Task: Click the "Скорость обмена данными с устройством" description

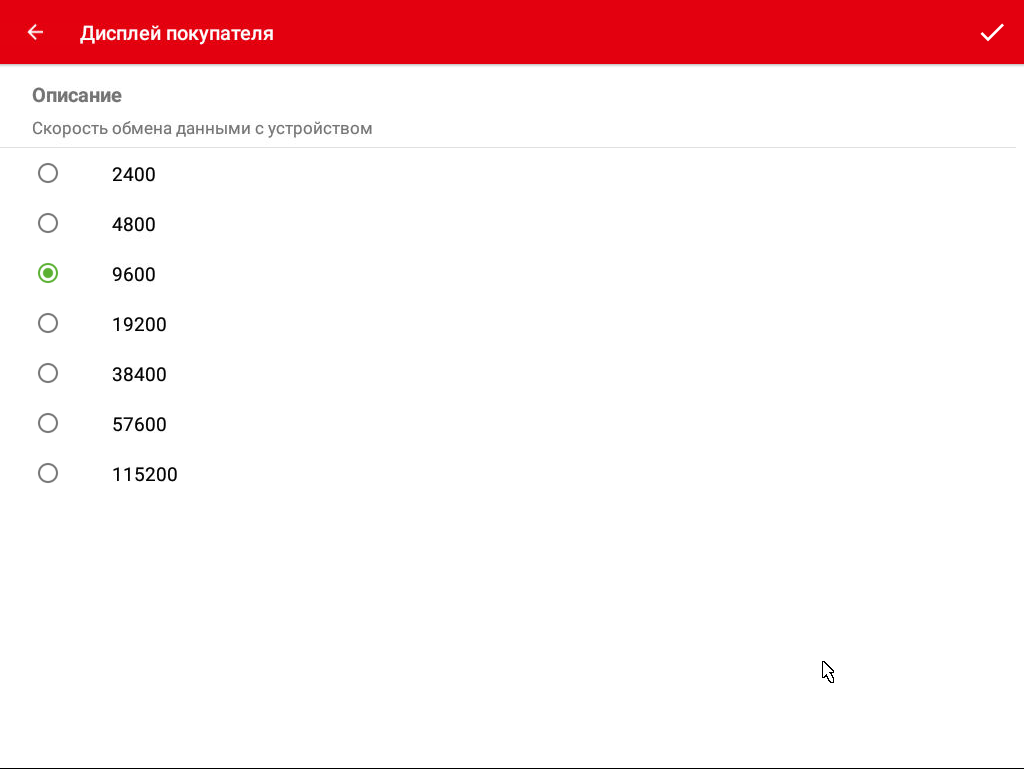Action: tap(202, 129)
